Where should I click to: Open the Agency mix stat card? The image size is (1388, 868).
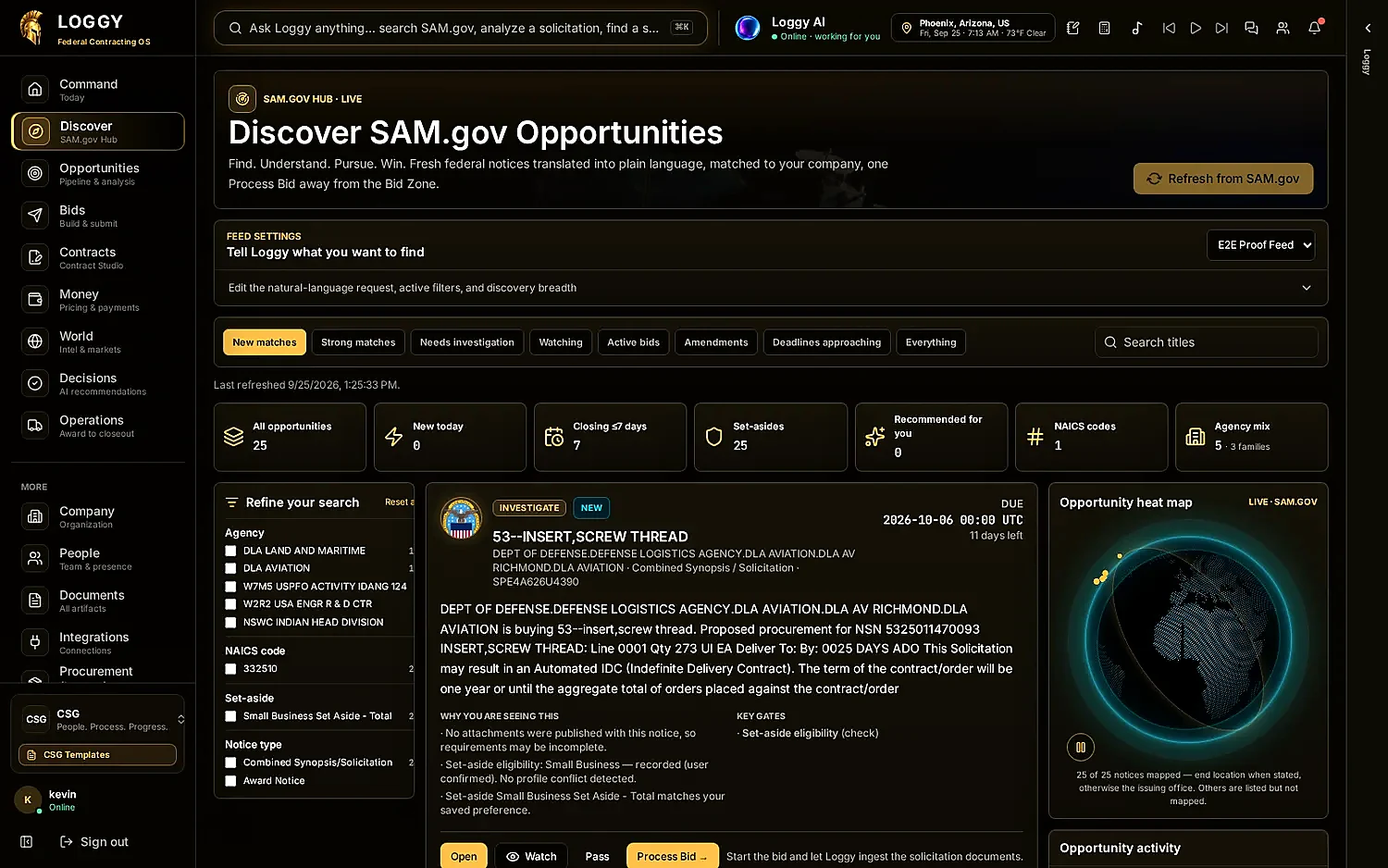coord(1251,437)
